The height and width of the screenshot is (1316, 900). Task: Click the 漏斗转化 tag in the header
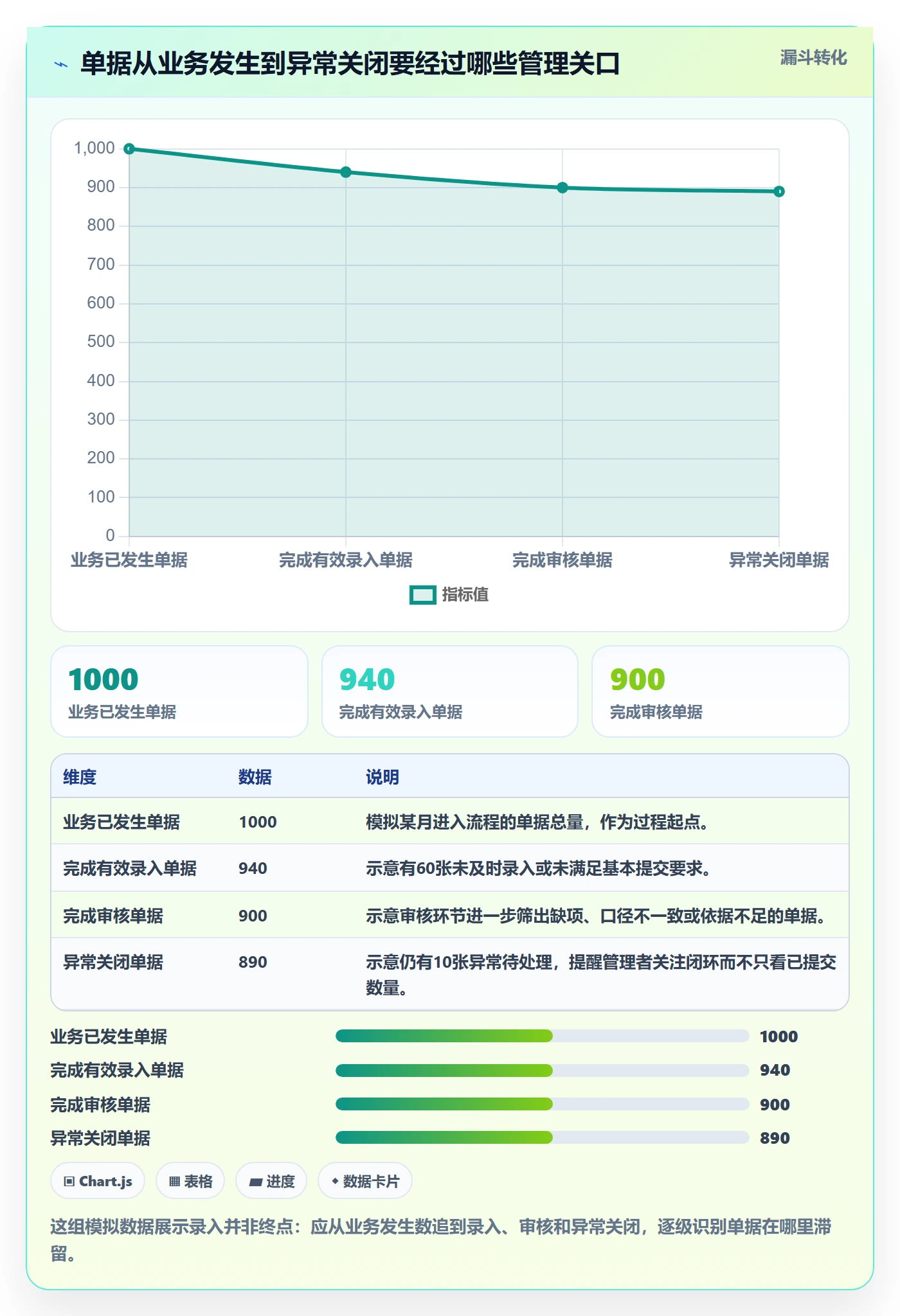click(x=813, y=58)
